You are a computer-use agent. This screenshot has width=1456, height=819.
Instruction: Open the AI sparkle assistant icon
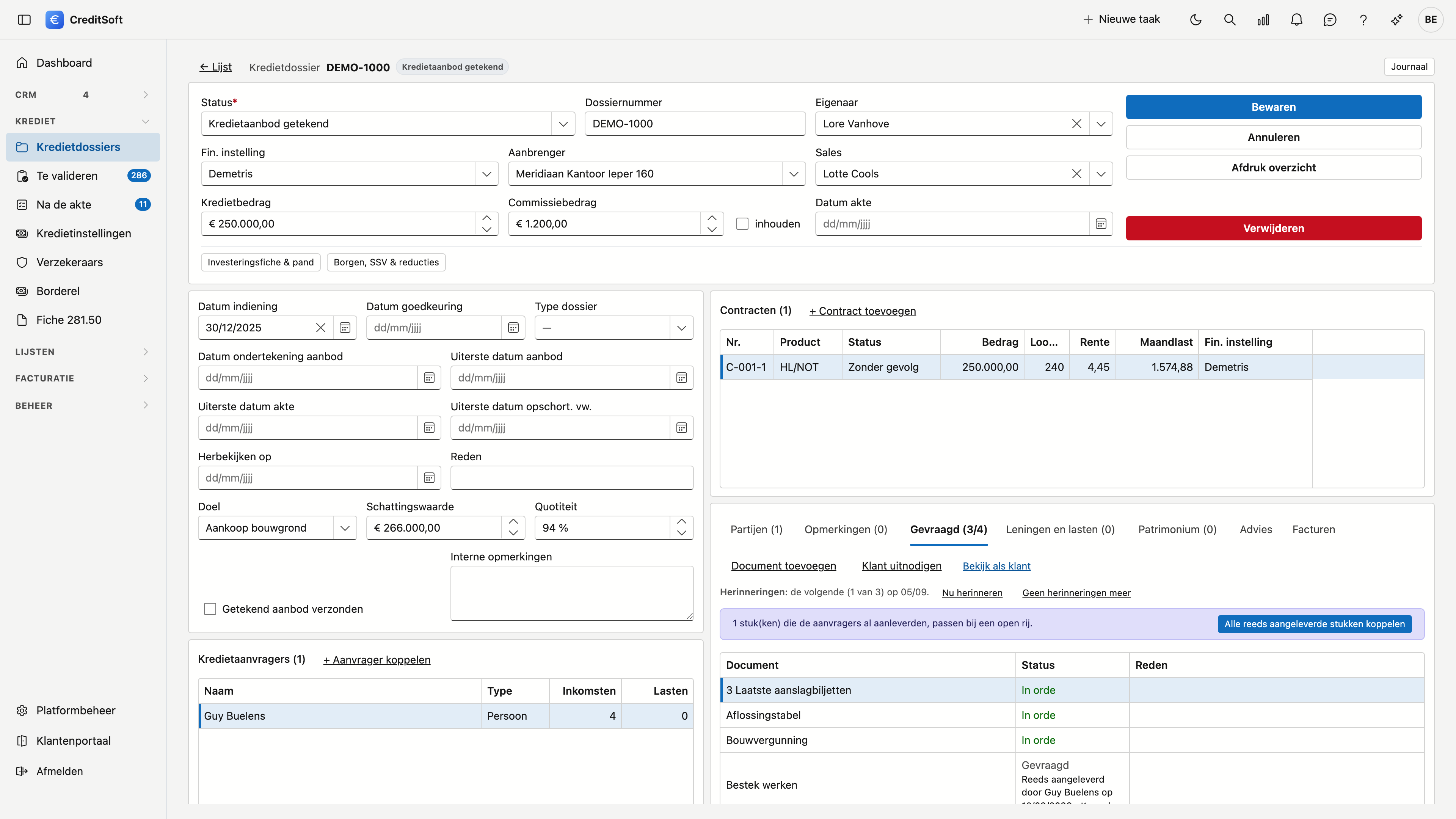point(1396,20)
